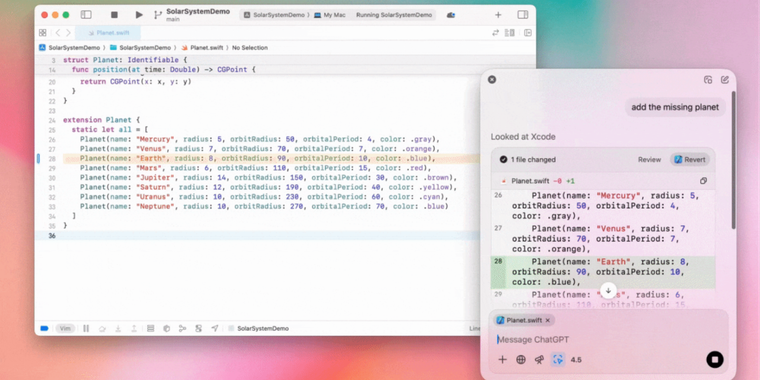Jump to bottom with down arrow button
The image size is (760, 380).
pos(608,290)
